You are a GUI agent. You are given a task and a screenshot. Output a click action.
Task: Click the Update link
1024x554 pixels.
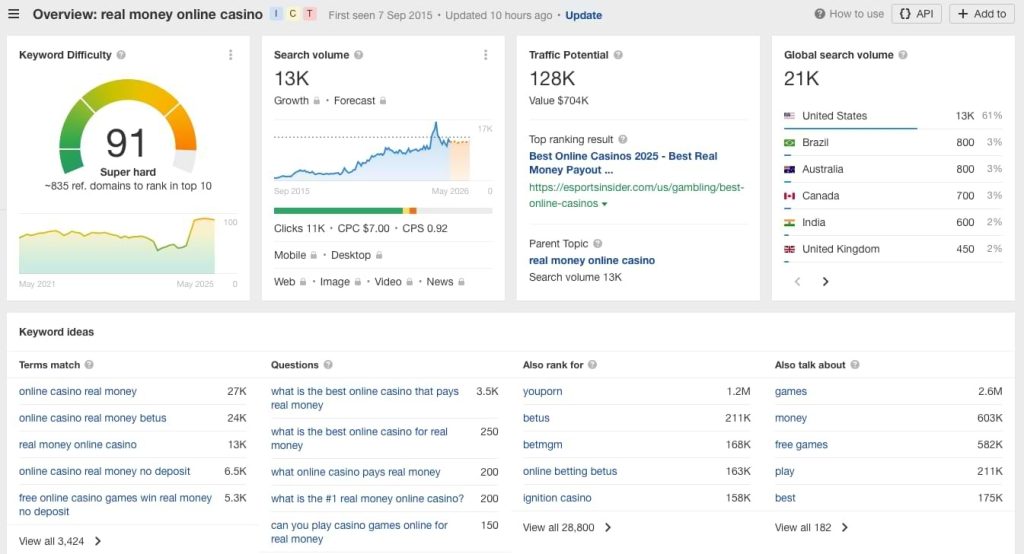[x=583, y=16]
